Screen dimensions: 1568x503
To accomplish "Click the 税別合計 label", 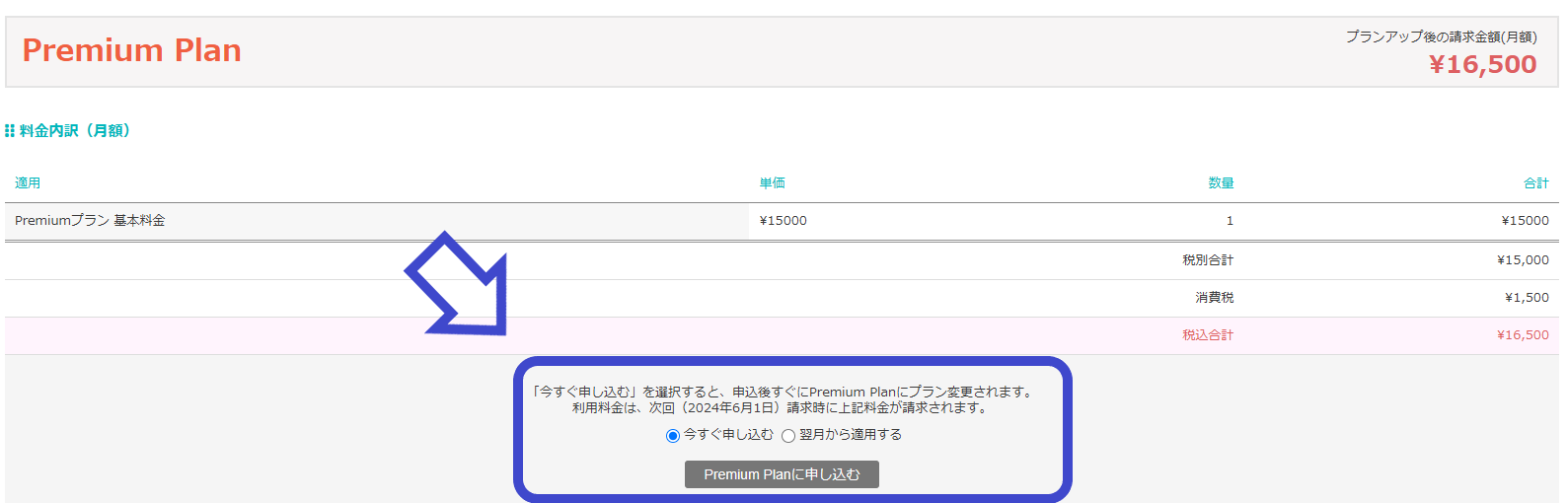I will (x=1208, y=260).
